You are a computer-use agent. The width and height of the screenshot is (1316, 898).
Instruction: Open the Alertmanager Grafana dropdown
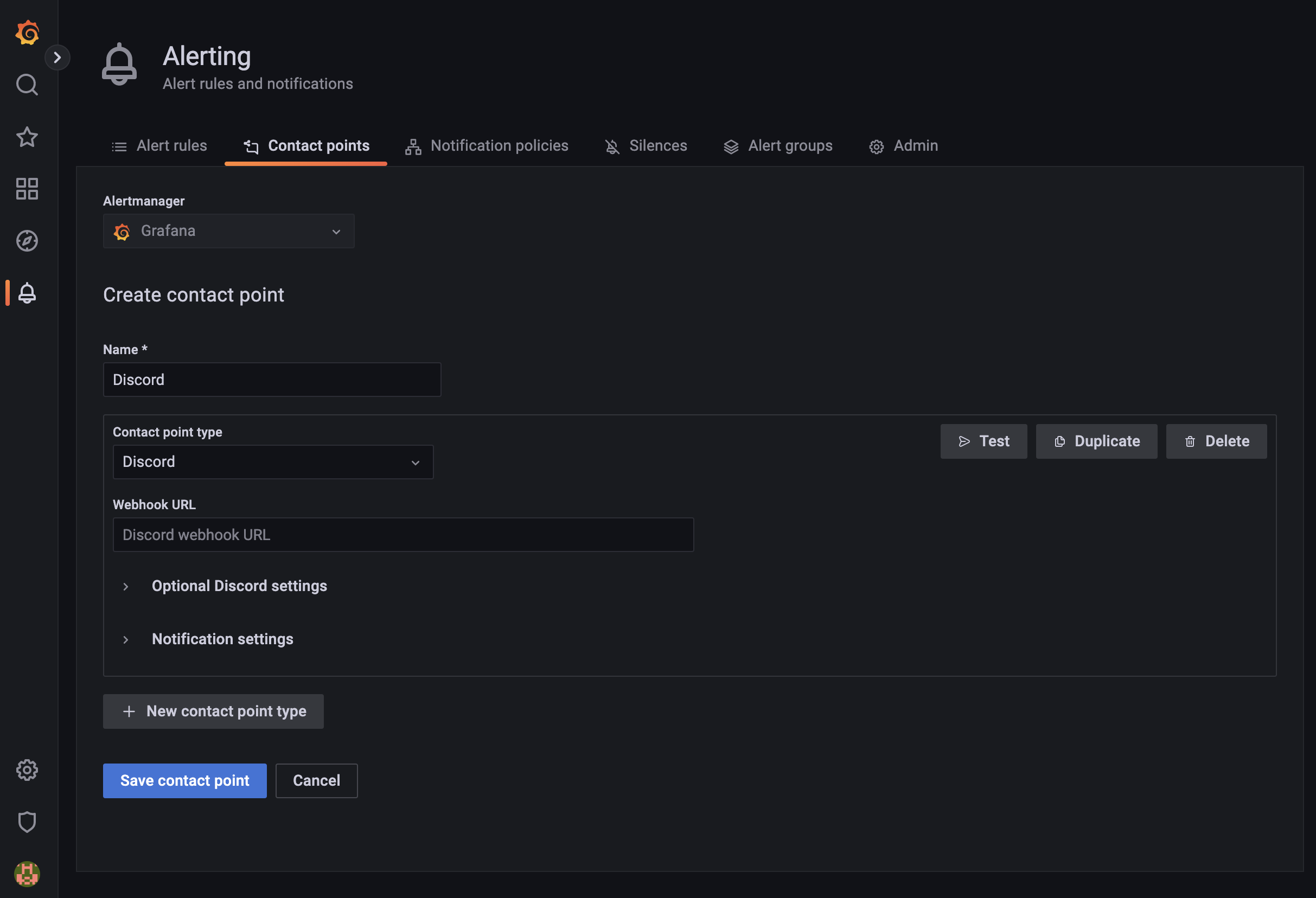pyautogui.click(x=228, y=231)
